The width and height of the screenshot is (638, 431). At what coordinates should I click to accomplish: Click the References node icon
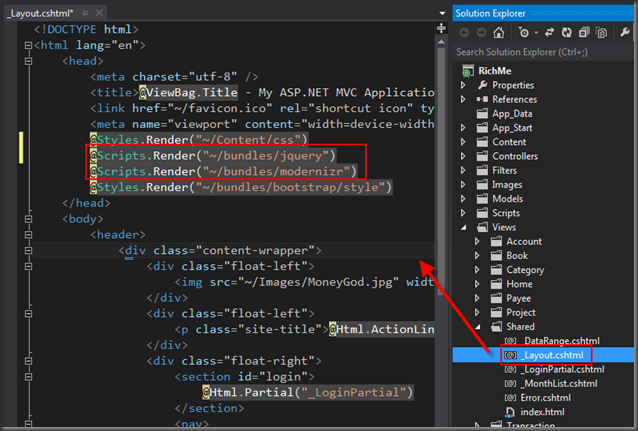tap(482, 99)
